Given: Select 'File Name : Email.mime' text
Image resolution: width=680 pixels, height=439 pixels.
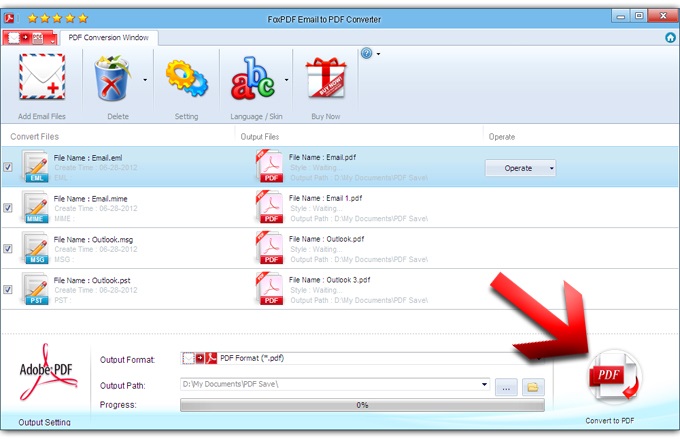Looking at the screenshot, I should [91, 199].
